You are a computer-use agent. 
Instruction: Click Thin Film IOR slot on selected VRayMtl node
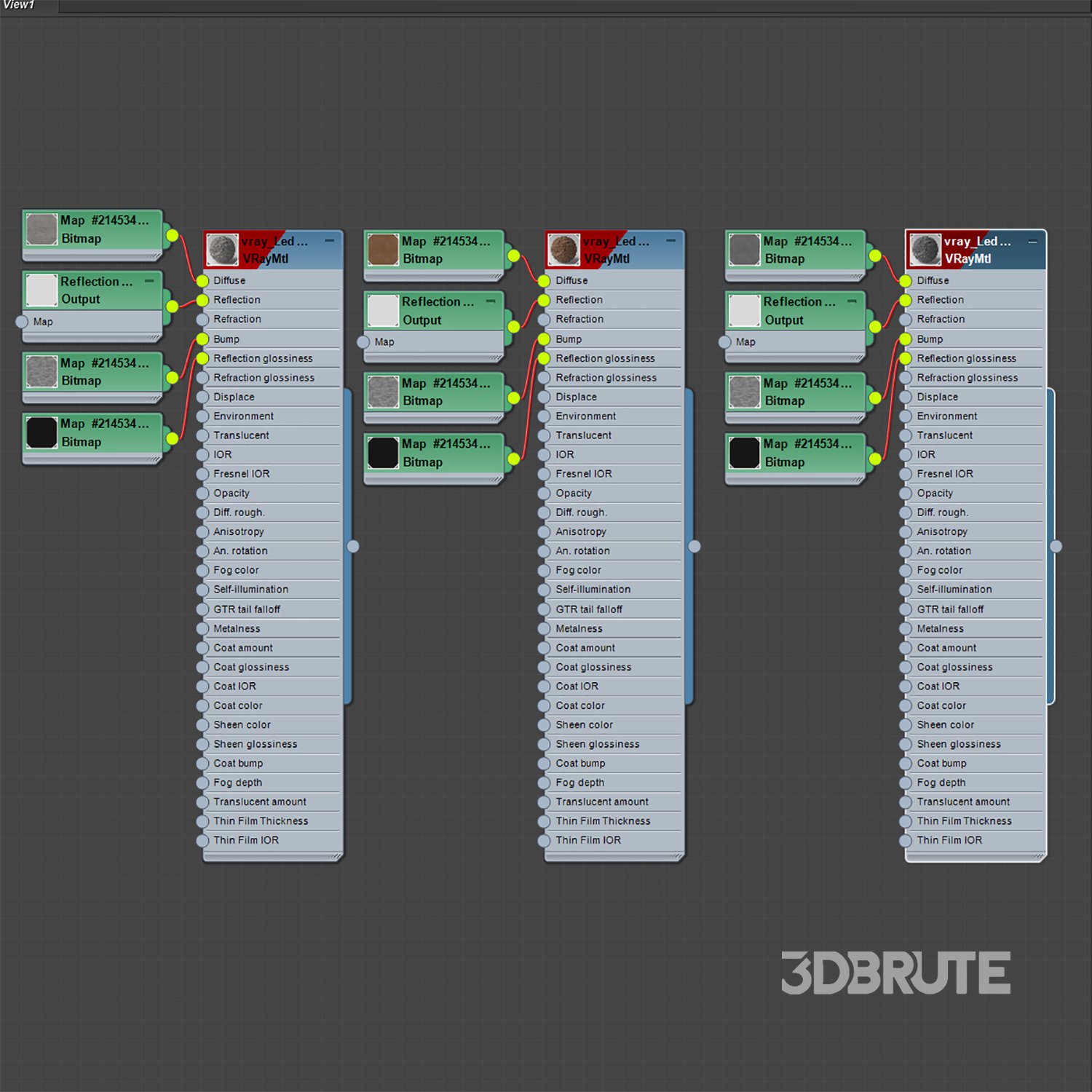(949, 840)
